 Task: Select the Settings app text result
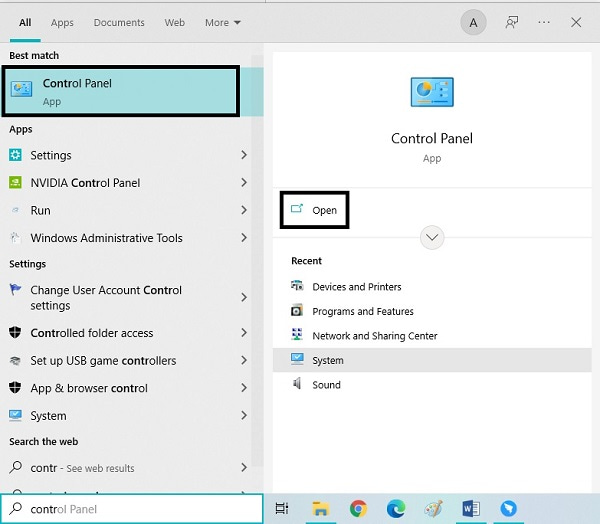[x=51, y=155]
